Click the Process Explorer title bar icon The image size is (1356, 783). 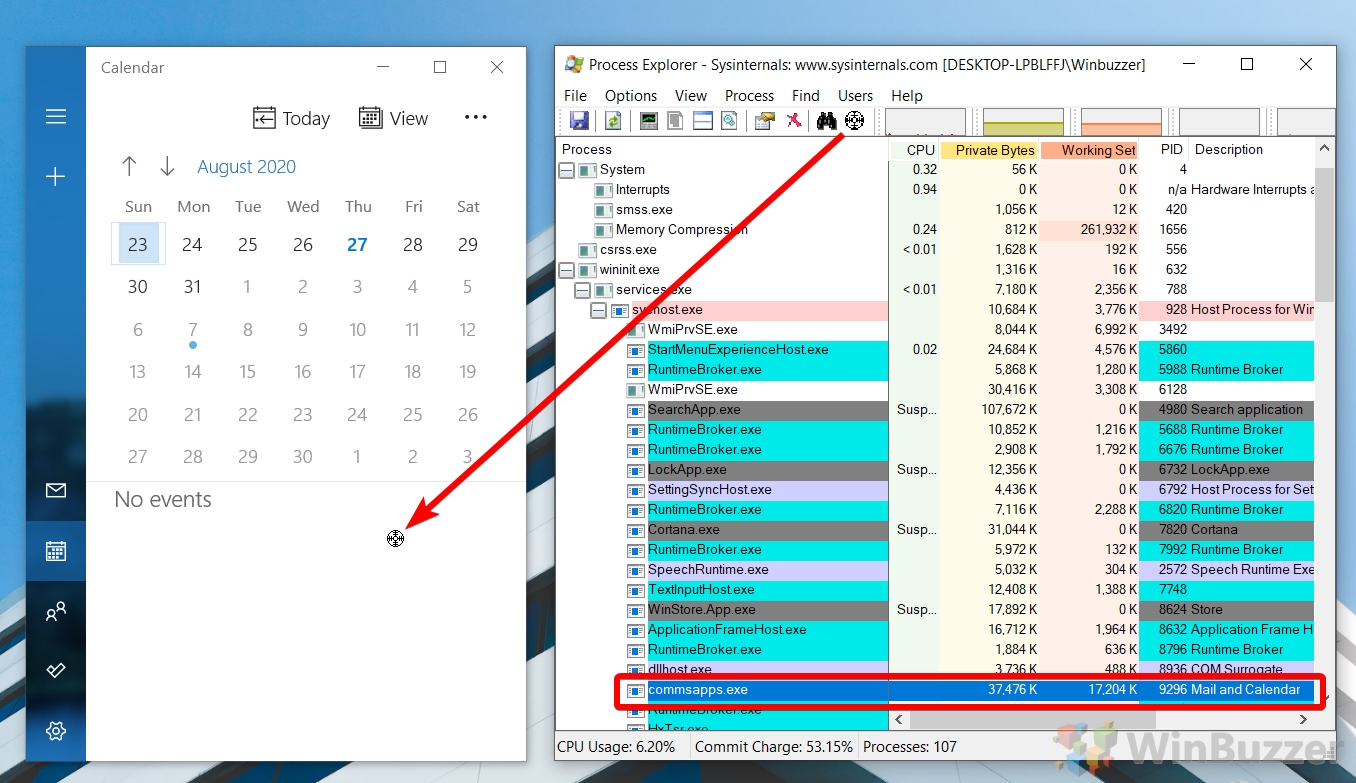[x=574, y=64]
